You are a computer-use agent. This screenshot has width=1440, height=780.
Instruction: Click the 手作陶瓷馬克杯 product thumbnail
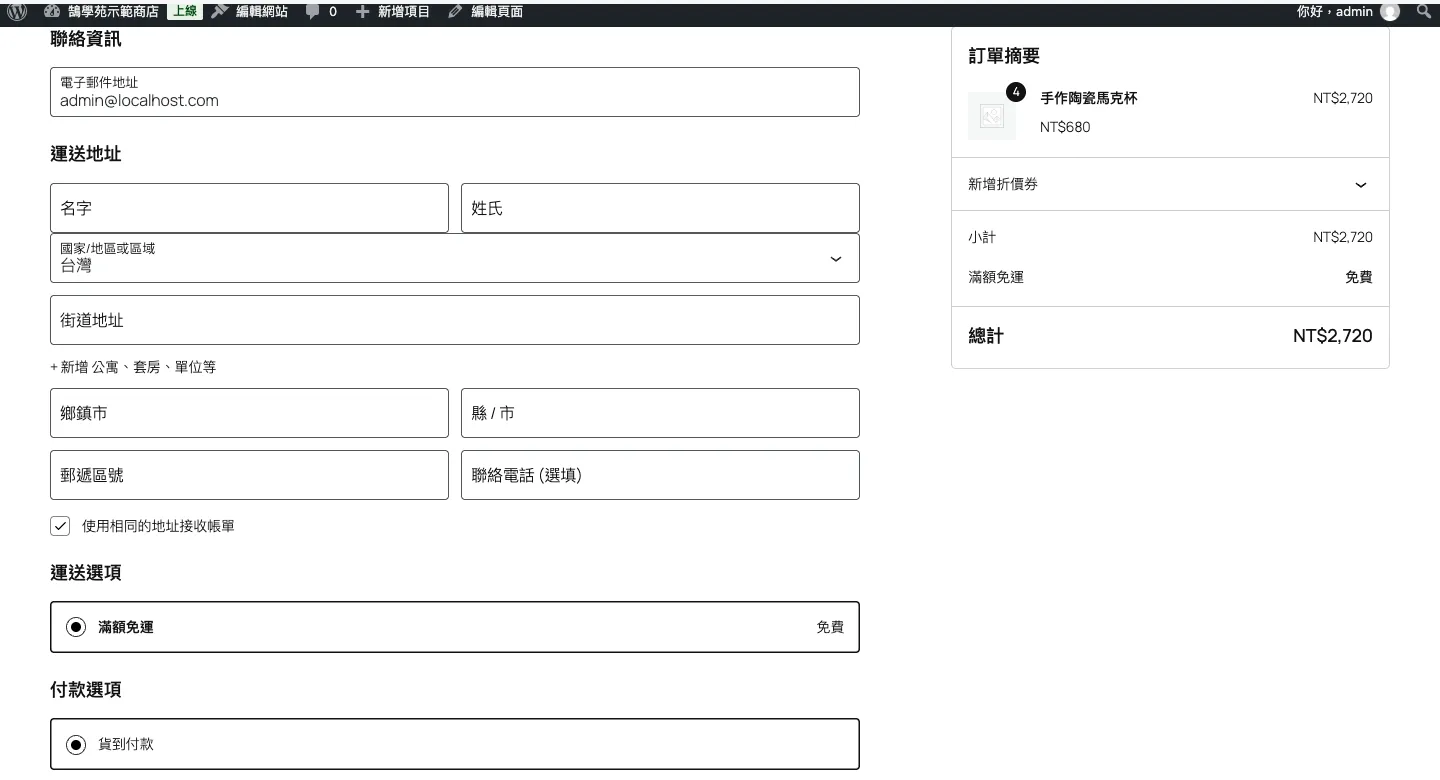(992, 116)
